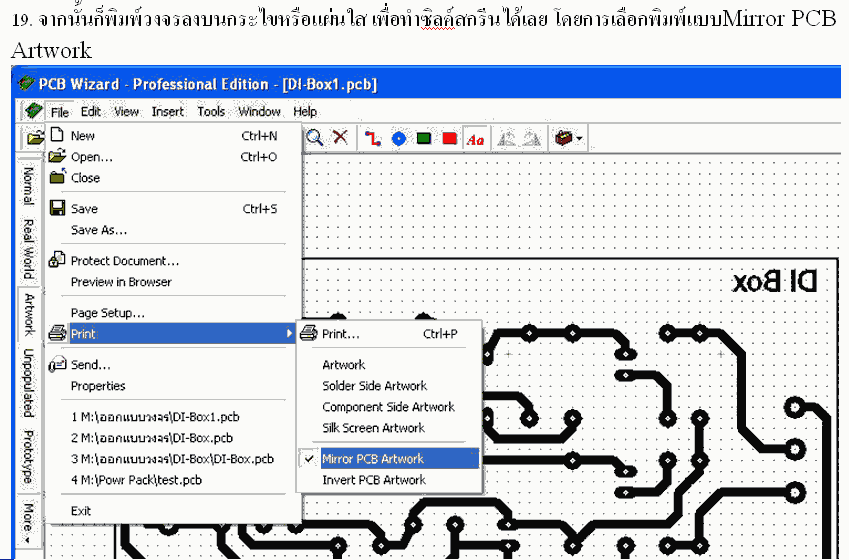
Task: Open the toolbox gallery icon
Action: pyautogui.click(x=564, y=138)
